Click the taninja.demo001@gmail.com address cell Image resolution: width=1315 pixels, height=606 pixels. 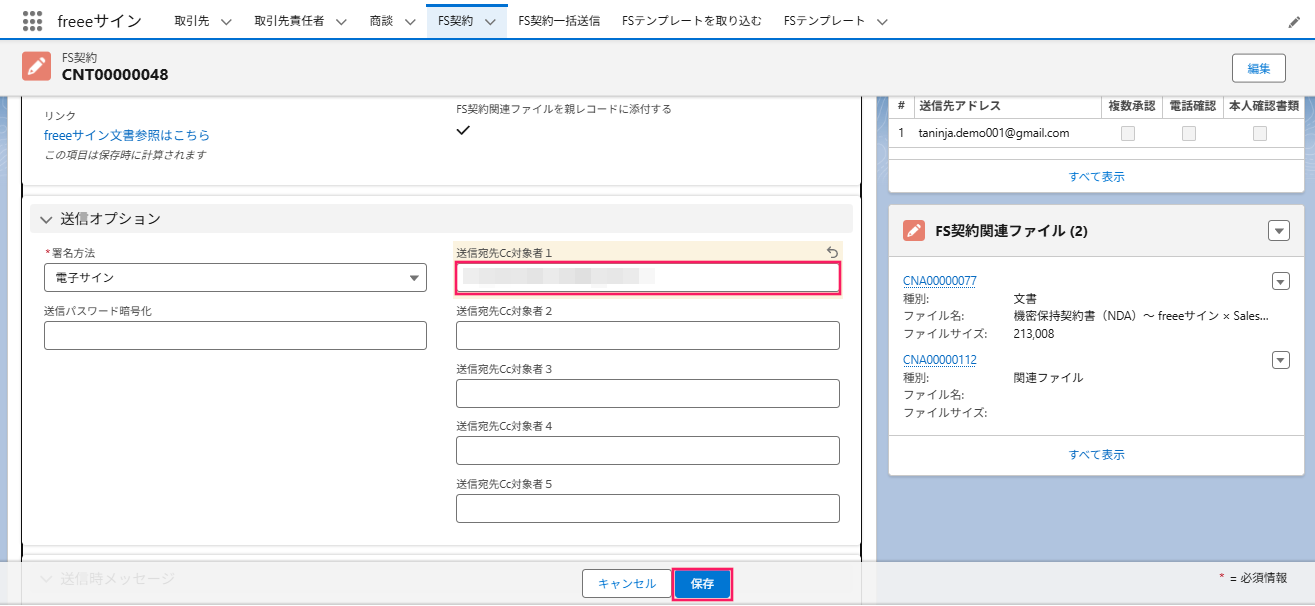pyautogui.click(x=994, y=133)
